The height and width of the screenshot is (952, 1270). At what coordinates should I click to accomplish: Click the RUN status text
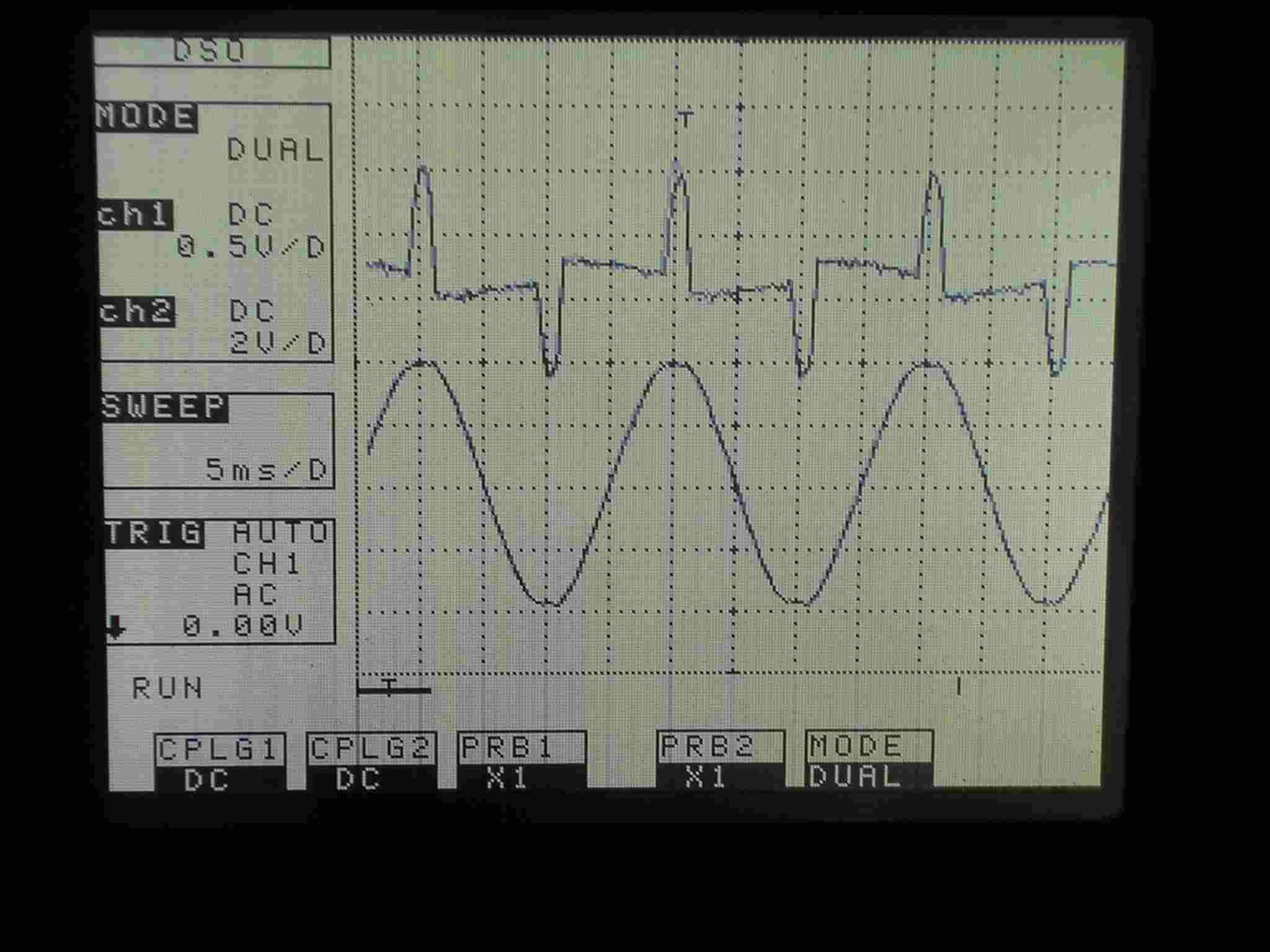click(167, 689)
